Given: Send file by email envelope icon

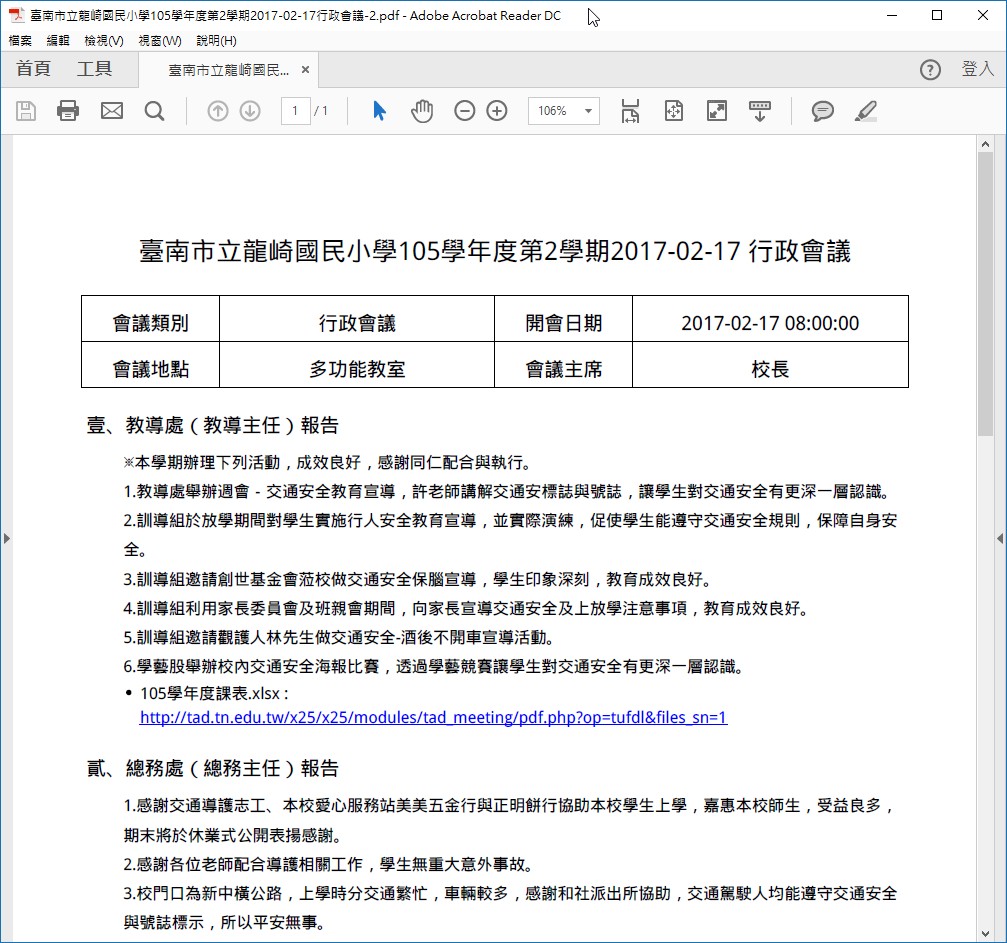Looking at the screenshot, I should point(112,111).
